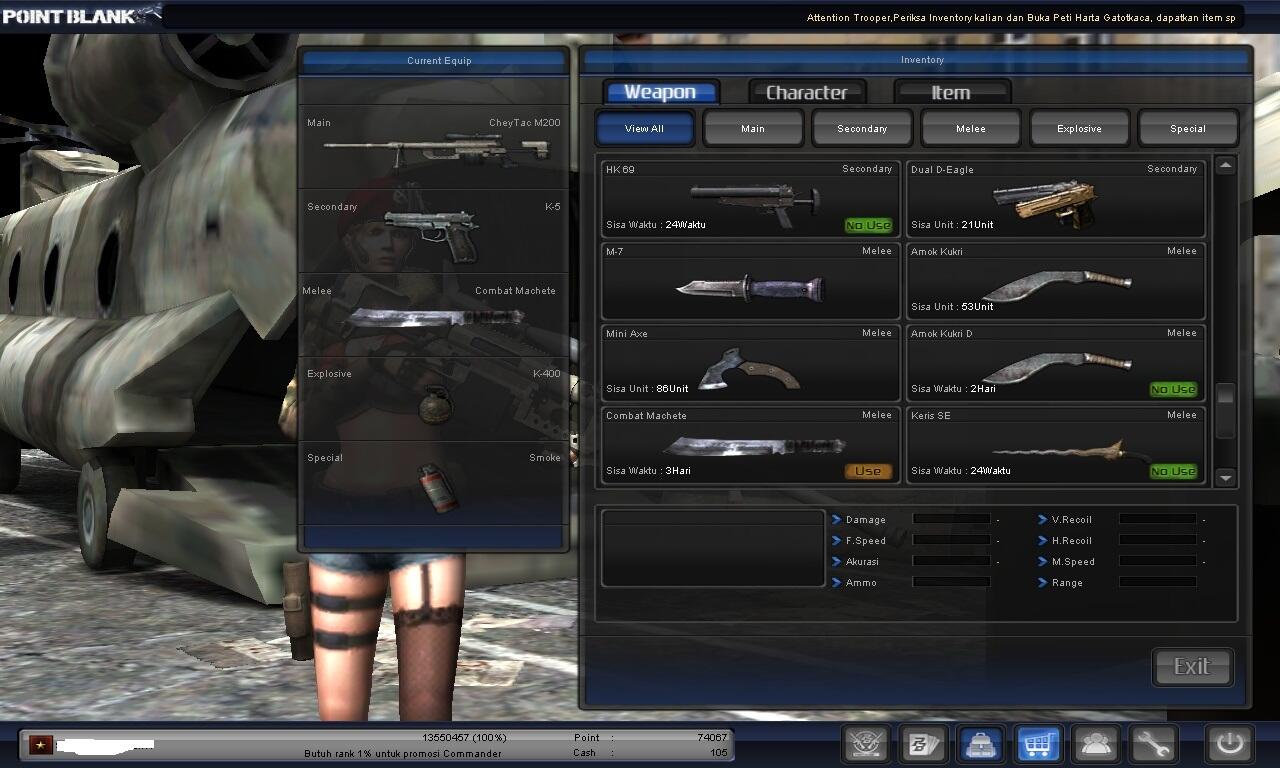This screenshot has width=1280, height=768.
Task: Click scroll down arrow of inventory list
Action: [1226, 477]
